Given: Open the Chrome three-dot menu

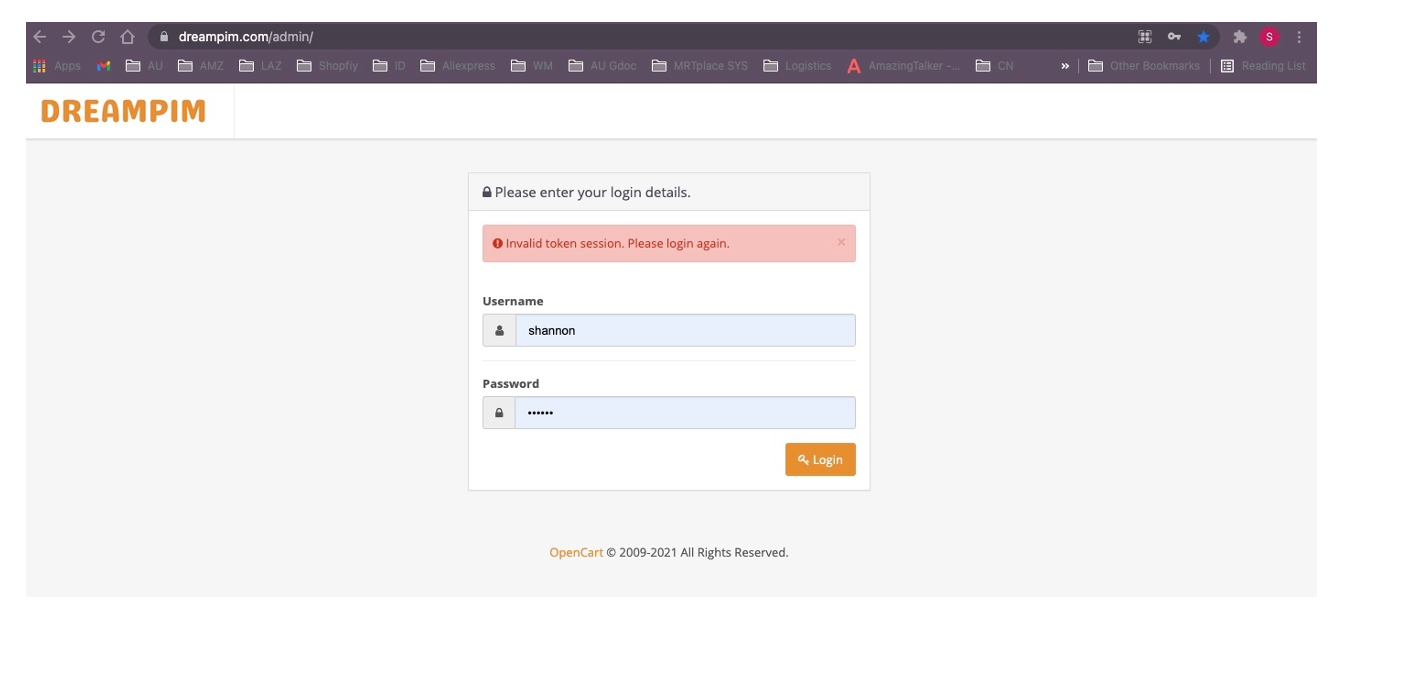Looking at the screenshot, I should tap(1299, 37).
